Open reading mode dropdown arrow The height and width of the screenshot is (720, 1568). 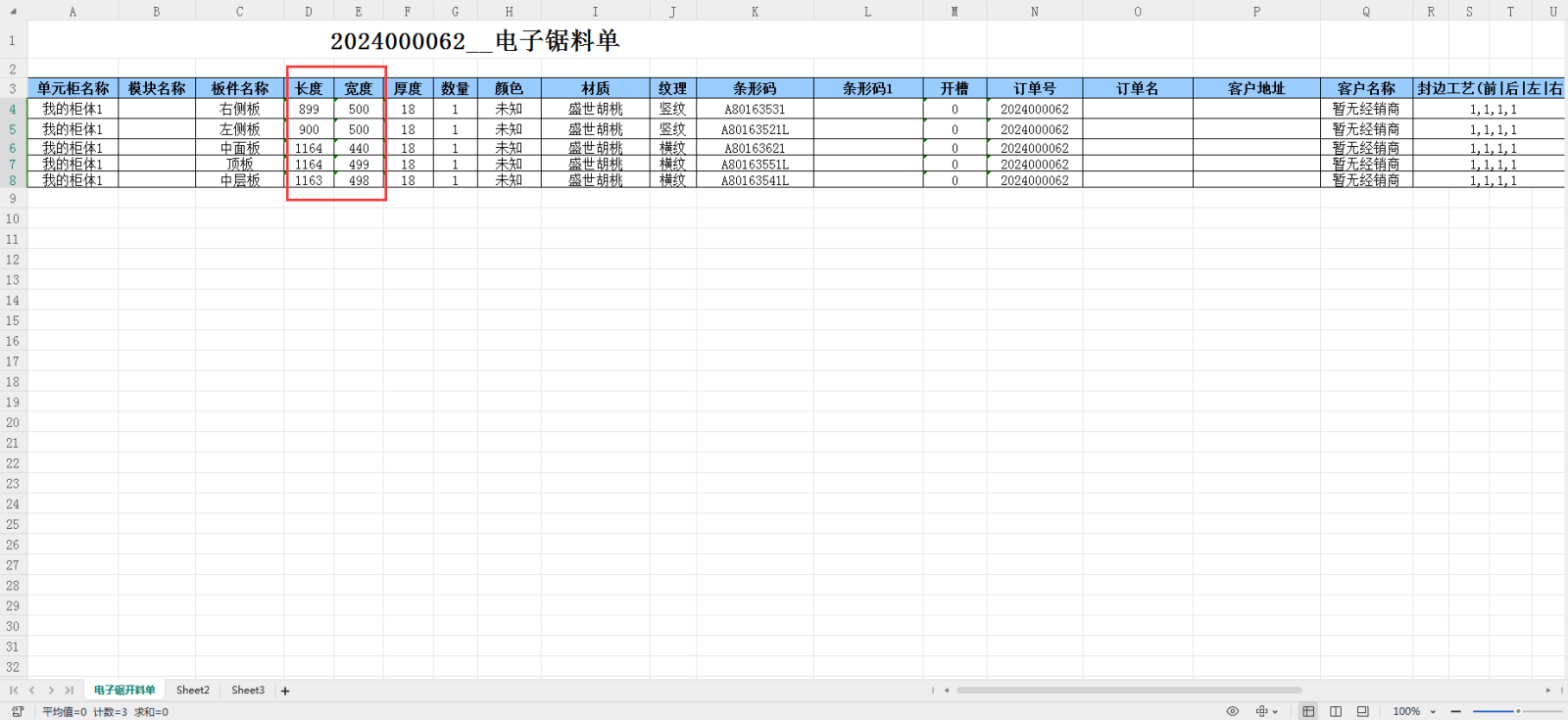point(1275,712)
